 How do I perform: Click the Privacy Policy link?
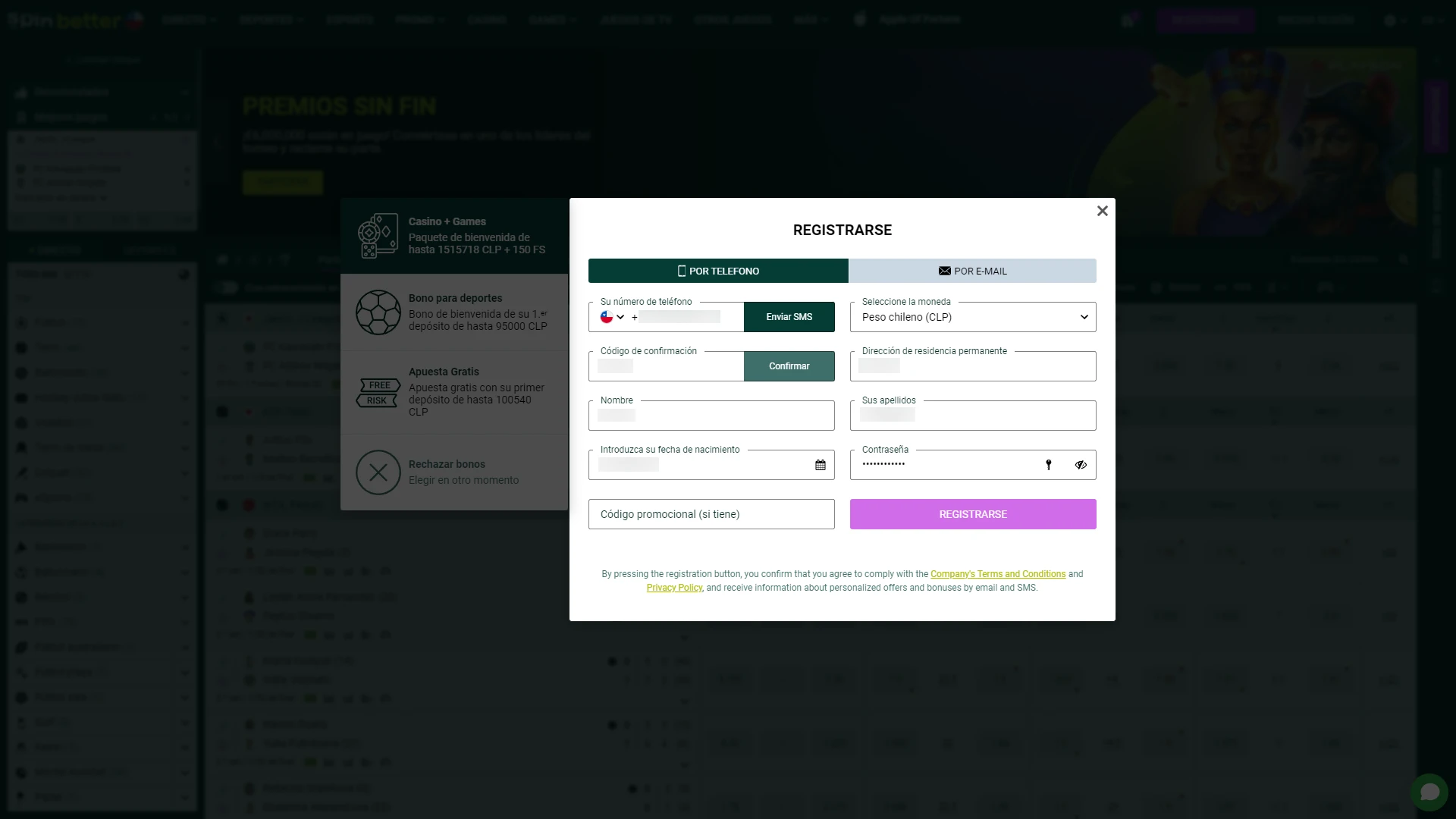(x=674, y=587)
